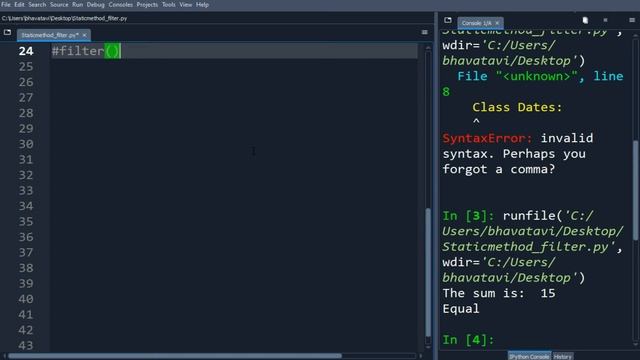Screen dimensions: 640x360
Task: Click the editor scroll down arrow
Action: click(428, 347)
